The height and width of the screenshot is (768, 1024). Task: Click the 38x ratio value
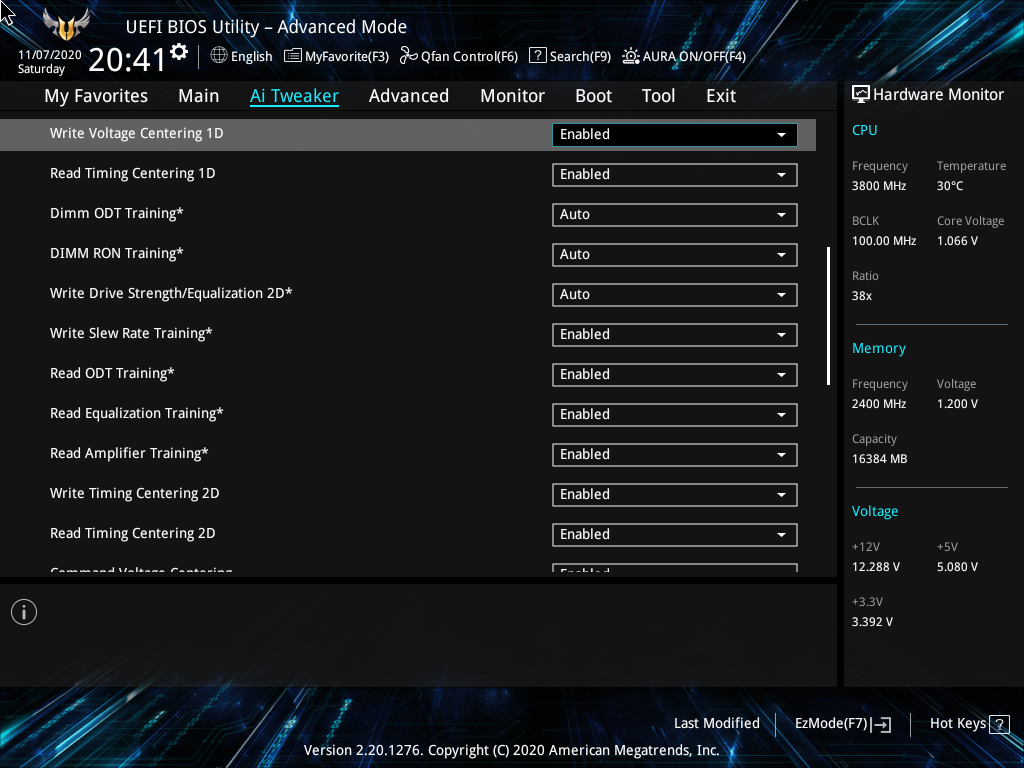click(x=862, y=296)
